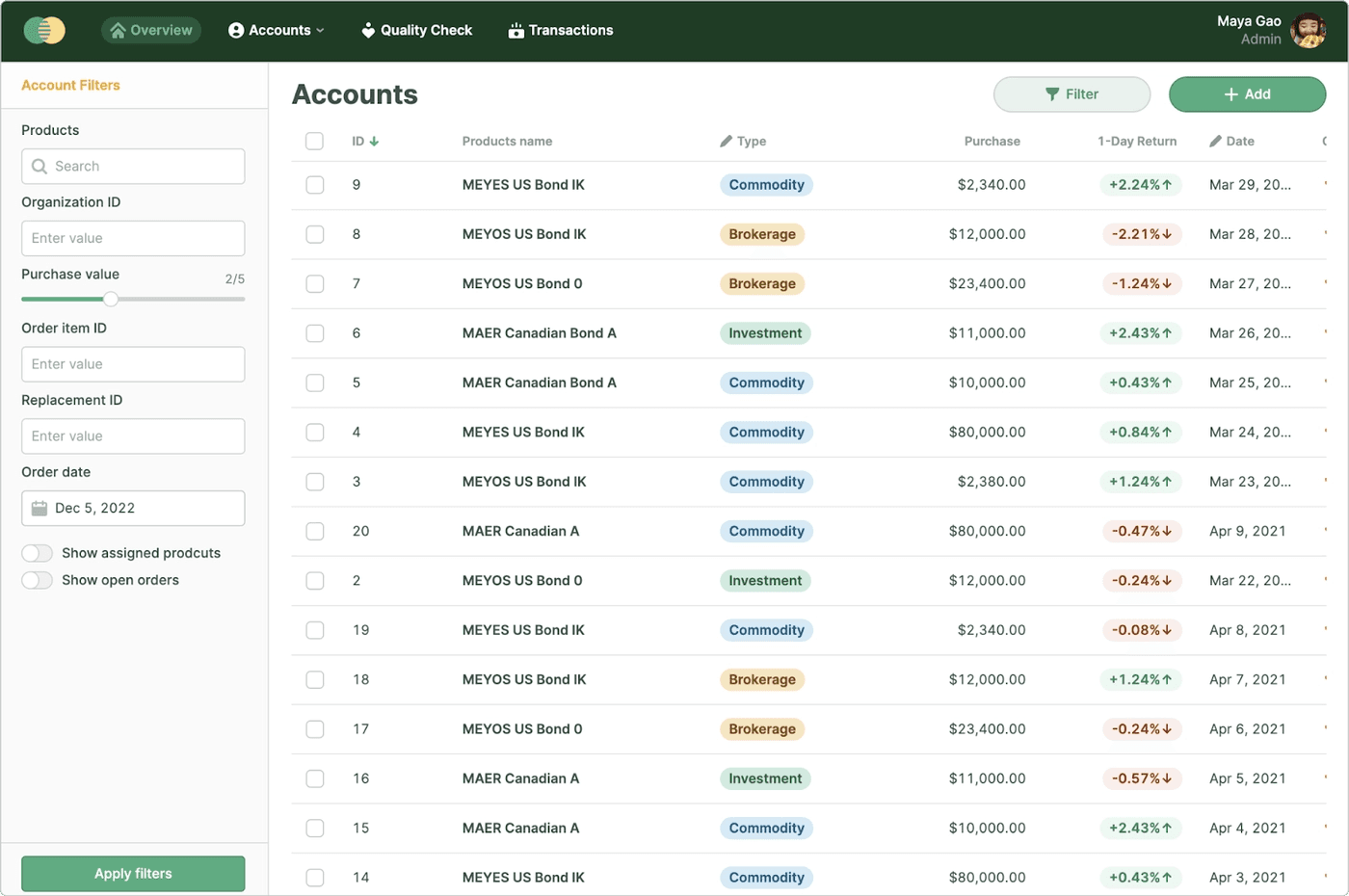
Task: Open the Order date picker showing Dec 5, 2022
Action: (x=133, y=509)
